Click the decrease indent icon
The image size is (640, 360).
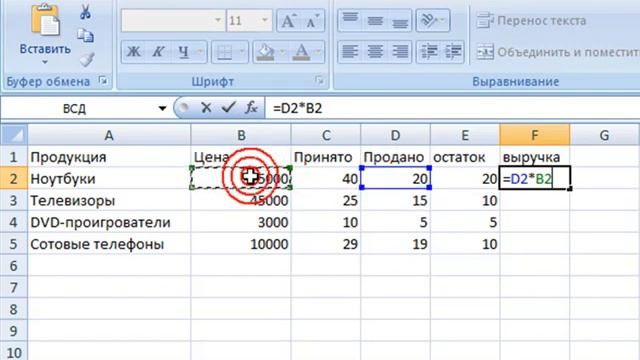point(429,52)
